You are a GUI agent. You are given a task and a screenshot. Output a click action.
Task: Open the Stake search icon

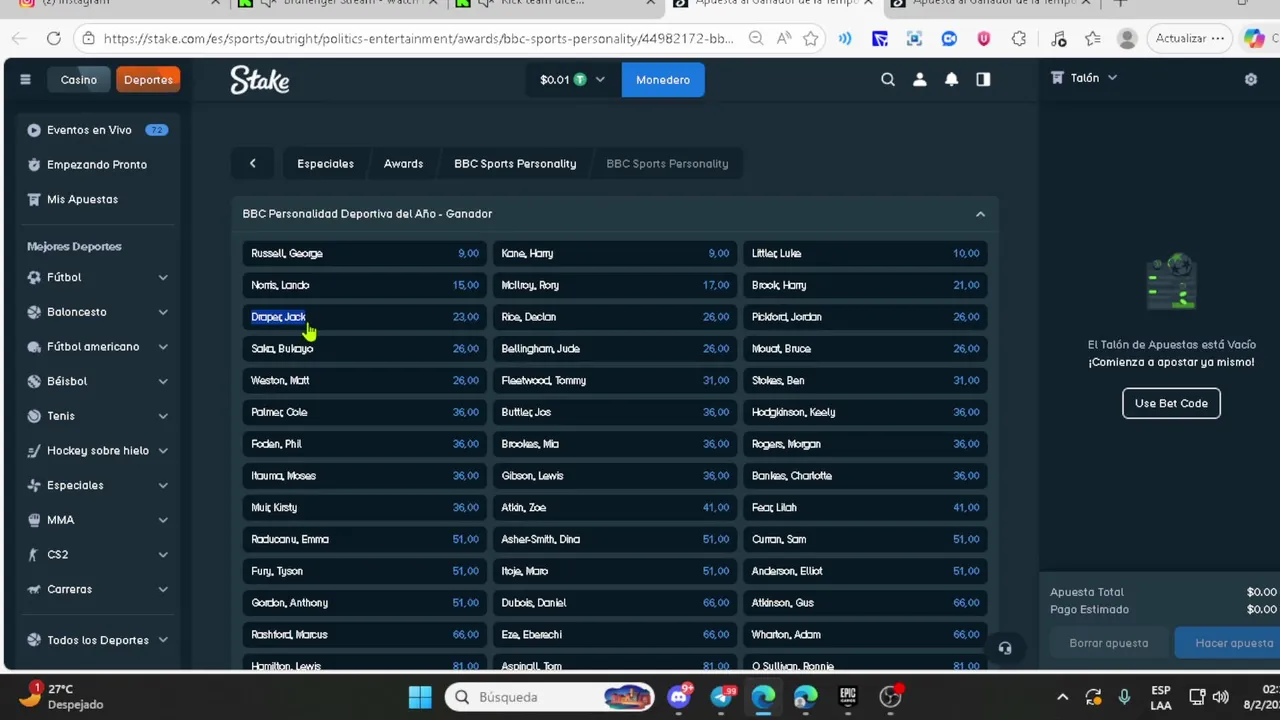coord(888,80)
